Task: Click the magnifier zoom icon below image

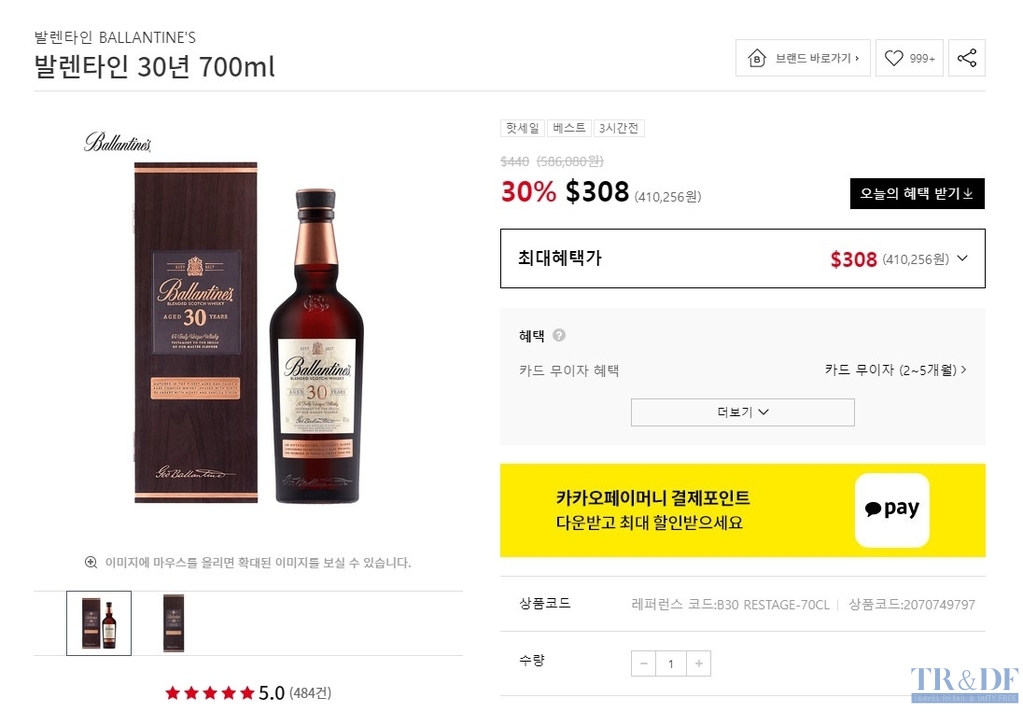Action: [x=91, y=563]
